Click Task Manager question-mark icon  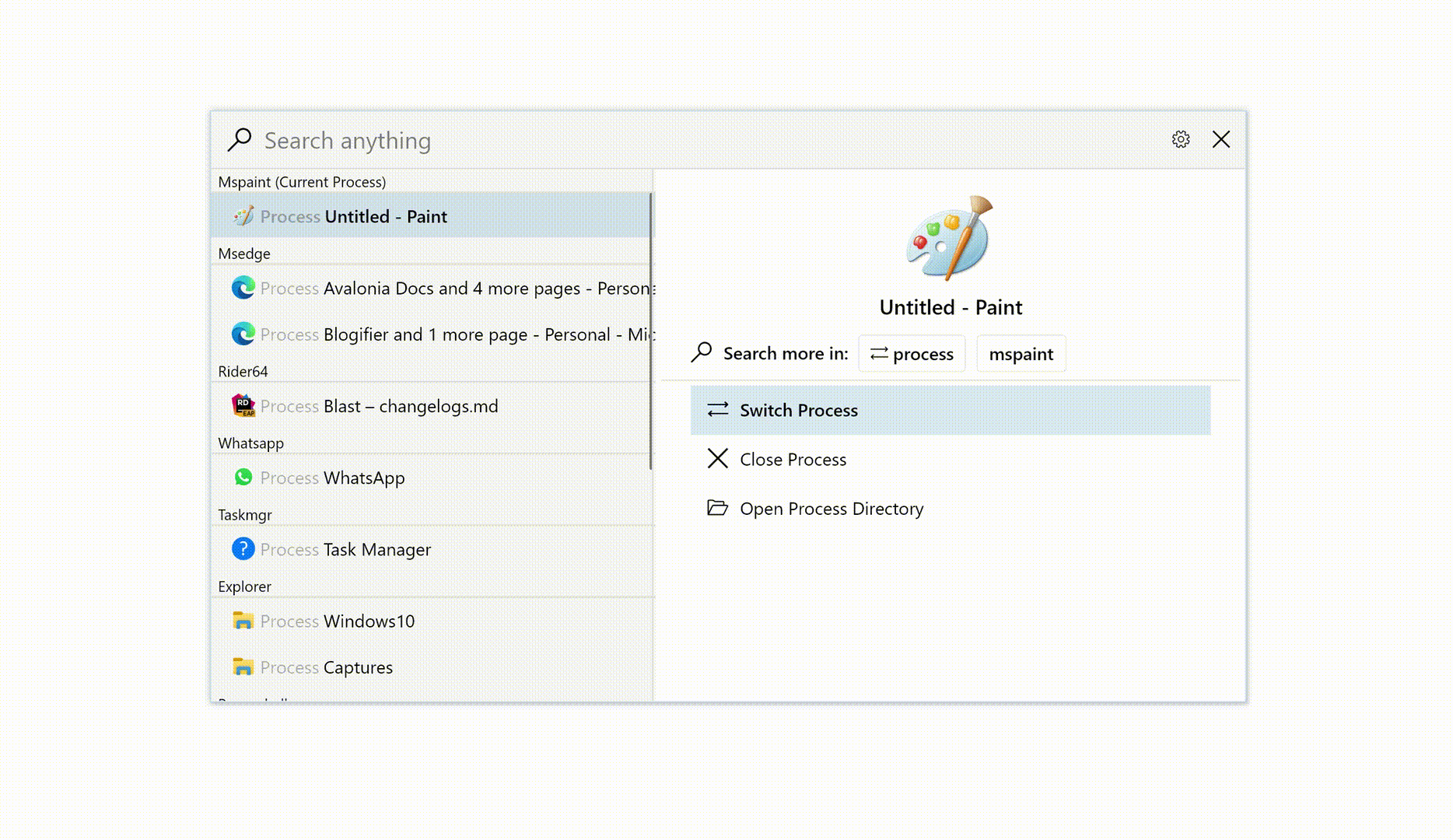click(x=243, y=548)
